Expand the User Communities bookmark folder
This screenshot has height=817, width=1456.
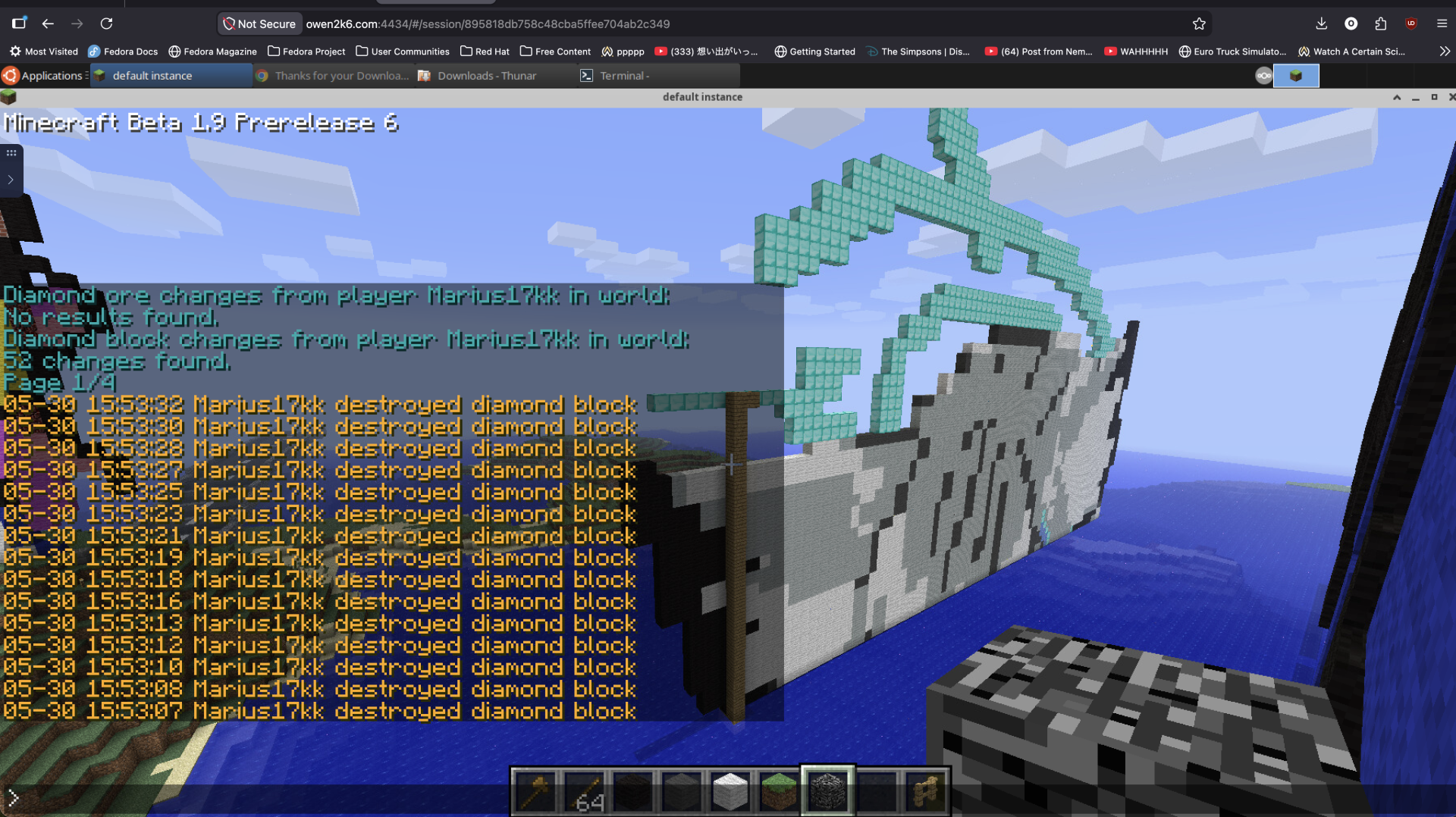tap(403, 52)
